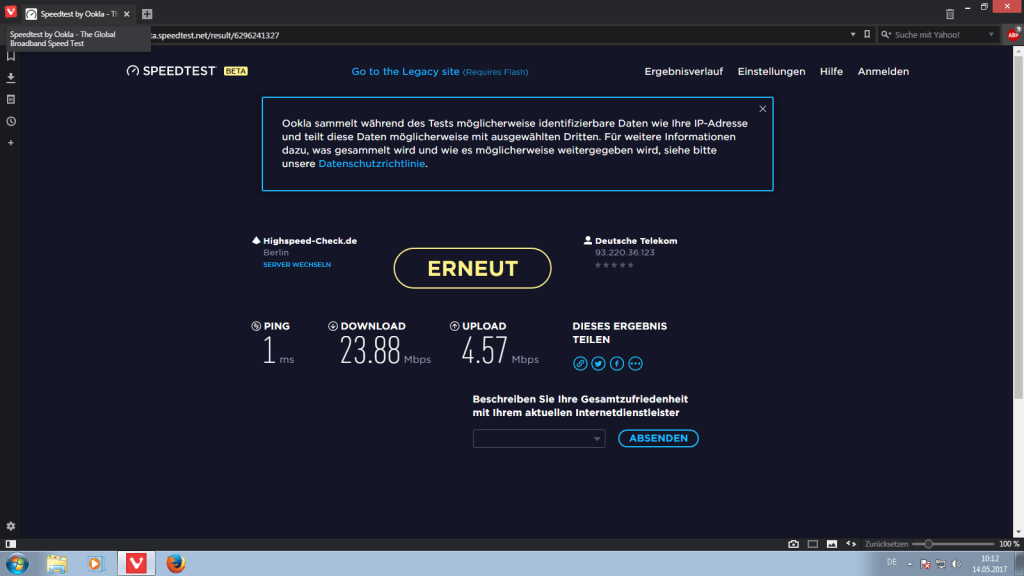The image size is (1024, 576).
Task: Expand the address bar history dropdown
Action: [853, 35]
